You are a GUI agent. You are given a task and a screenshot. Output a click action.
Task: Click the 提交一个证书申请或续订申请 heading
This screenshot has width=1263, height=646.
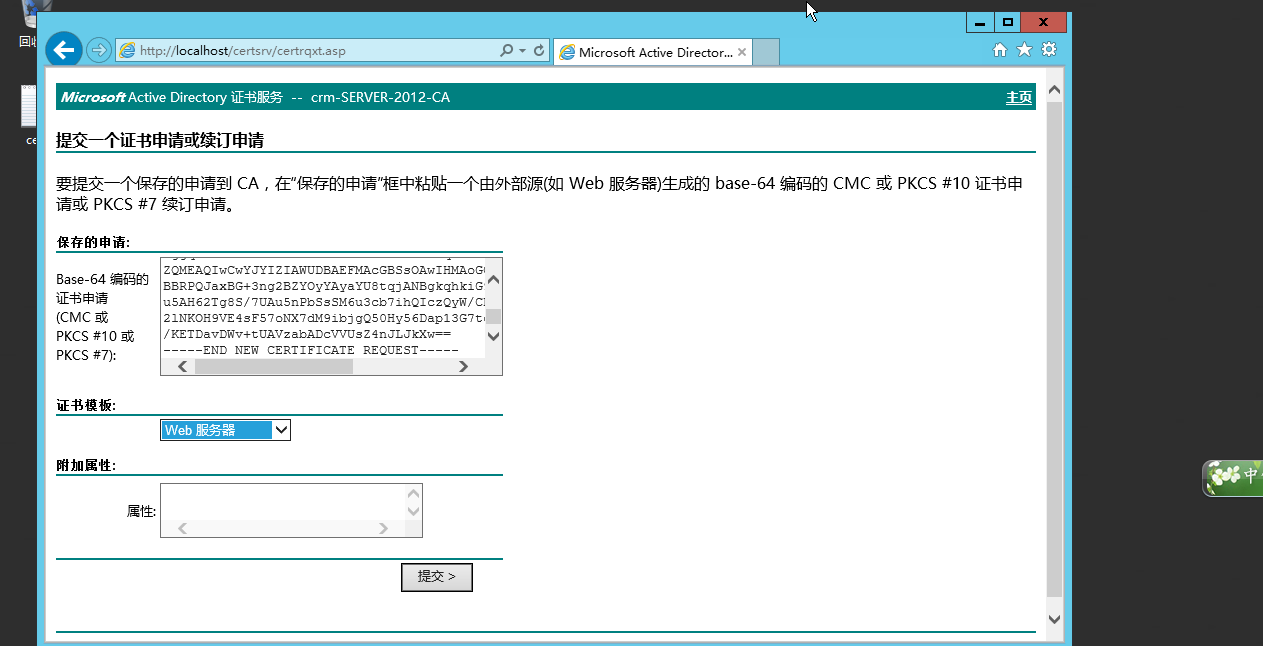tap(160, 140)
